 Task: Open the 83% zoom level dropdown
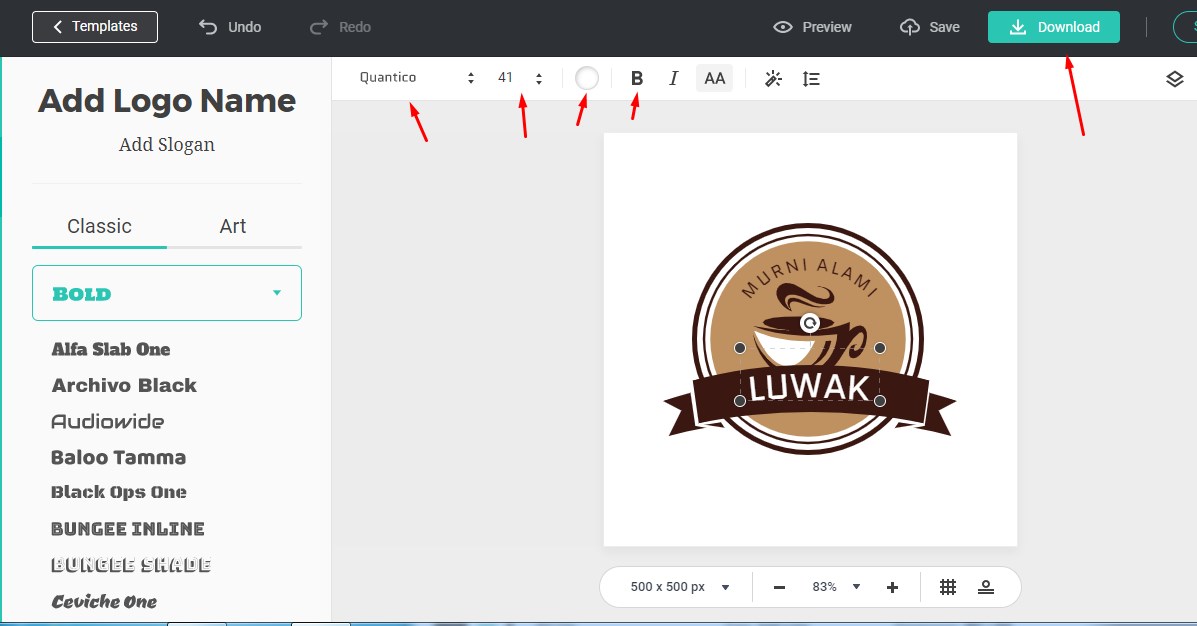[x=834, y=586]
